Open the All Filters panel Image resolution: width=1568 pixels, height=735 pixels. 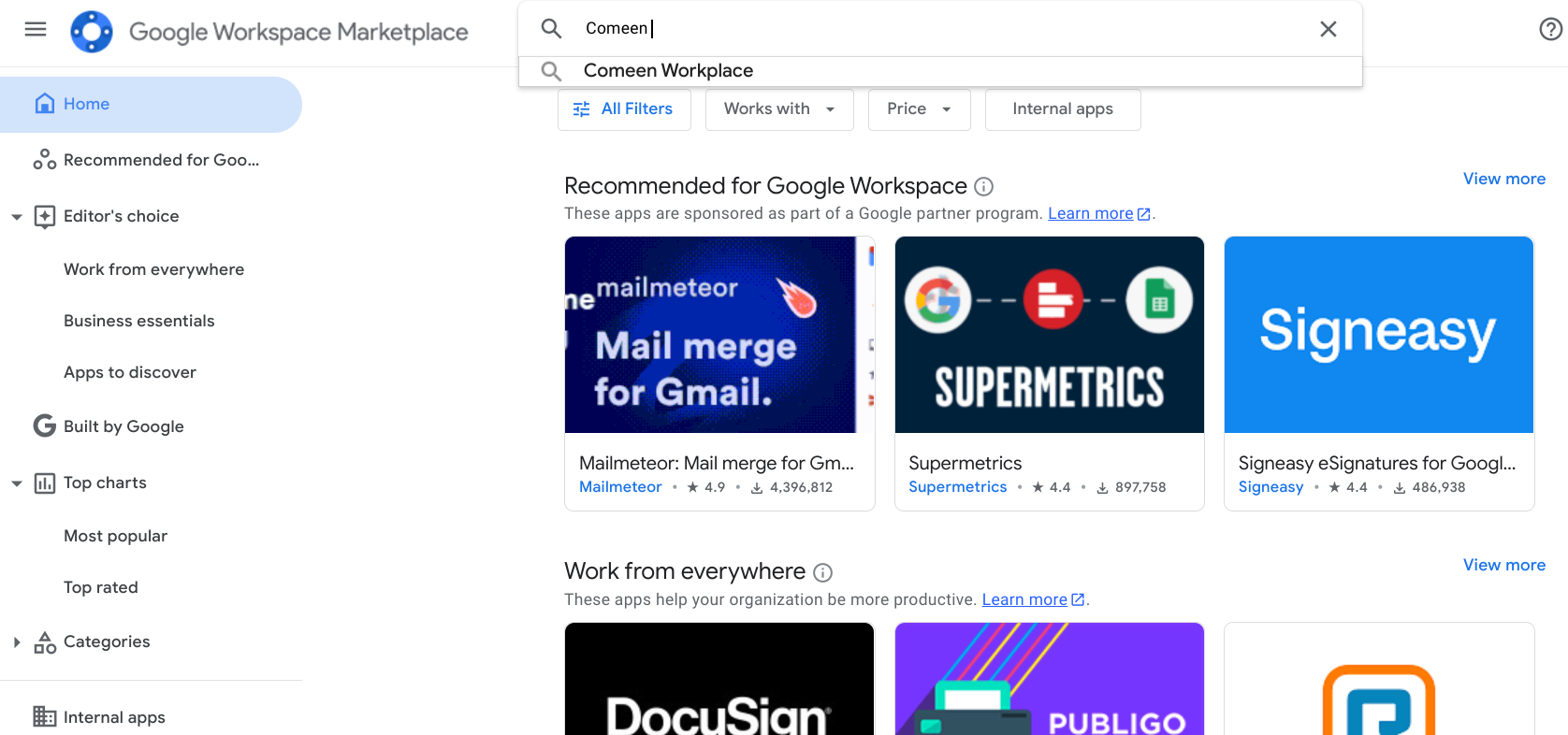(624, 109)
